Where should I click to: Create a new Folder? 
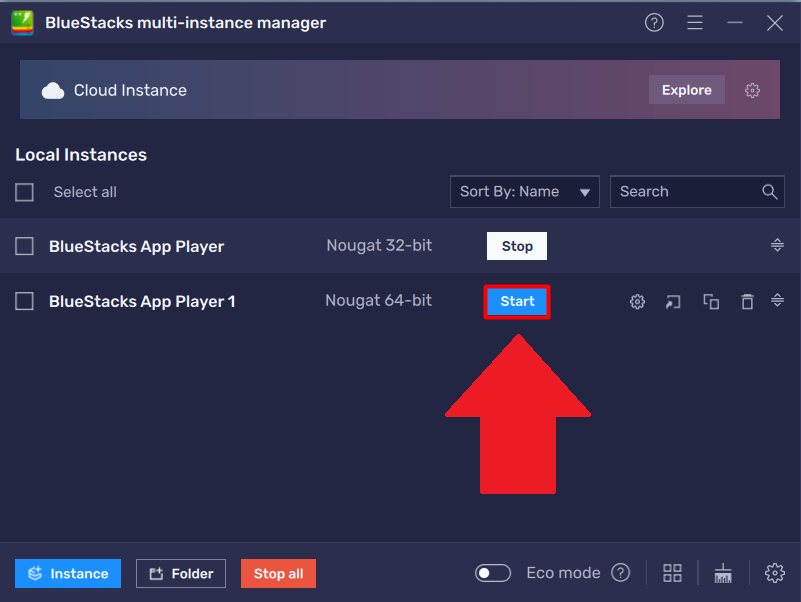click(181, 573)
